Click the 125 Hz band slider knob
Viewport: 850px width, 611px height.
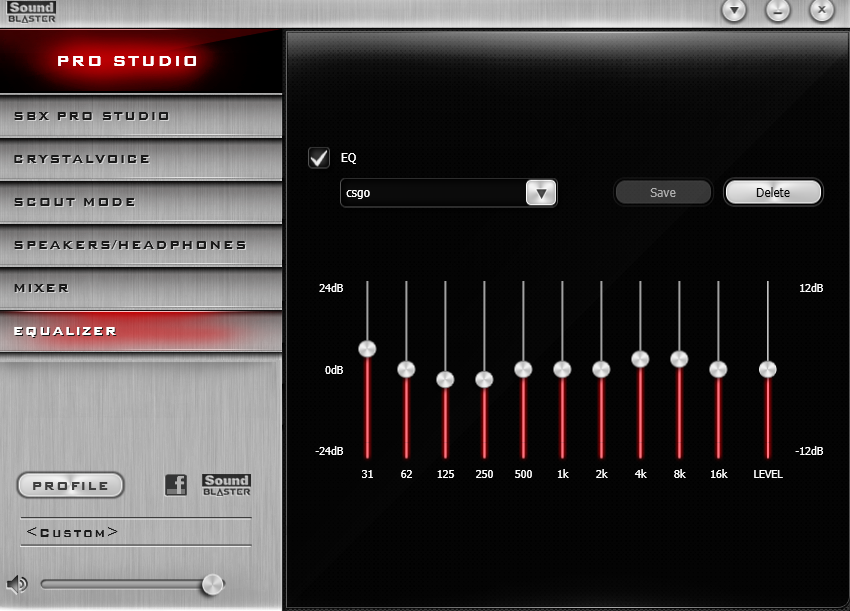(x=445, y=380)
